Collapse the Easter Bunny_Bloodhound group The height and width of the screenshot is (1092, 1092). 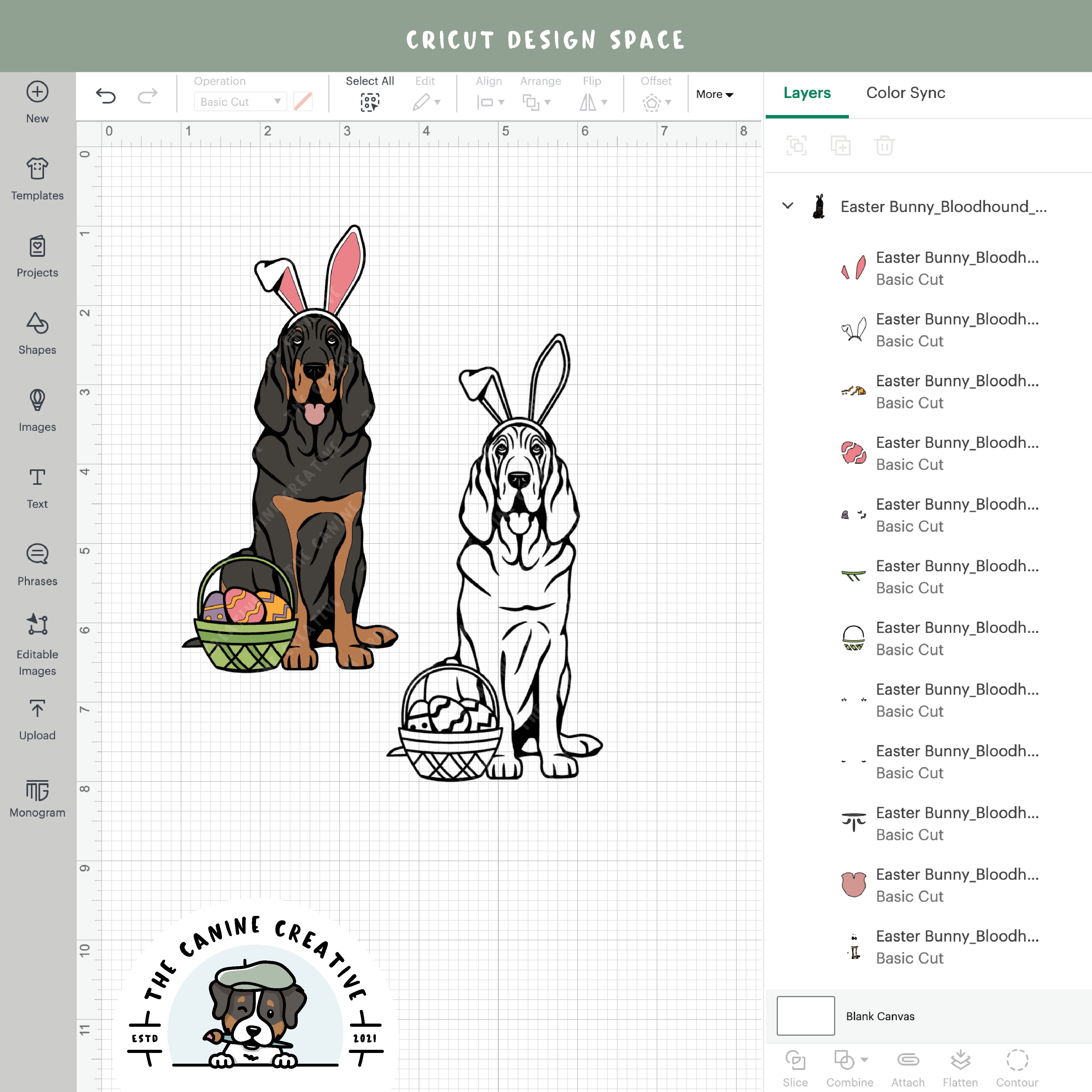787,206
